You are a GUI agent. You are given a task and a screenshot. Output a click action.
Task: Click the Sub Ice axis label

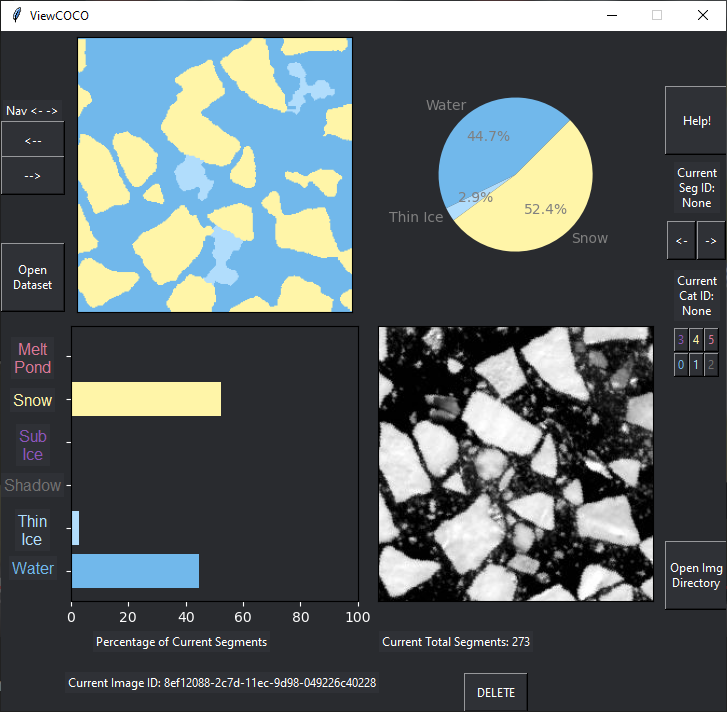[32, 445]
